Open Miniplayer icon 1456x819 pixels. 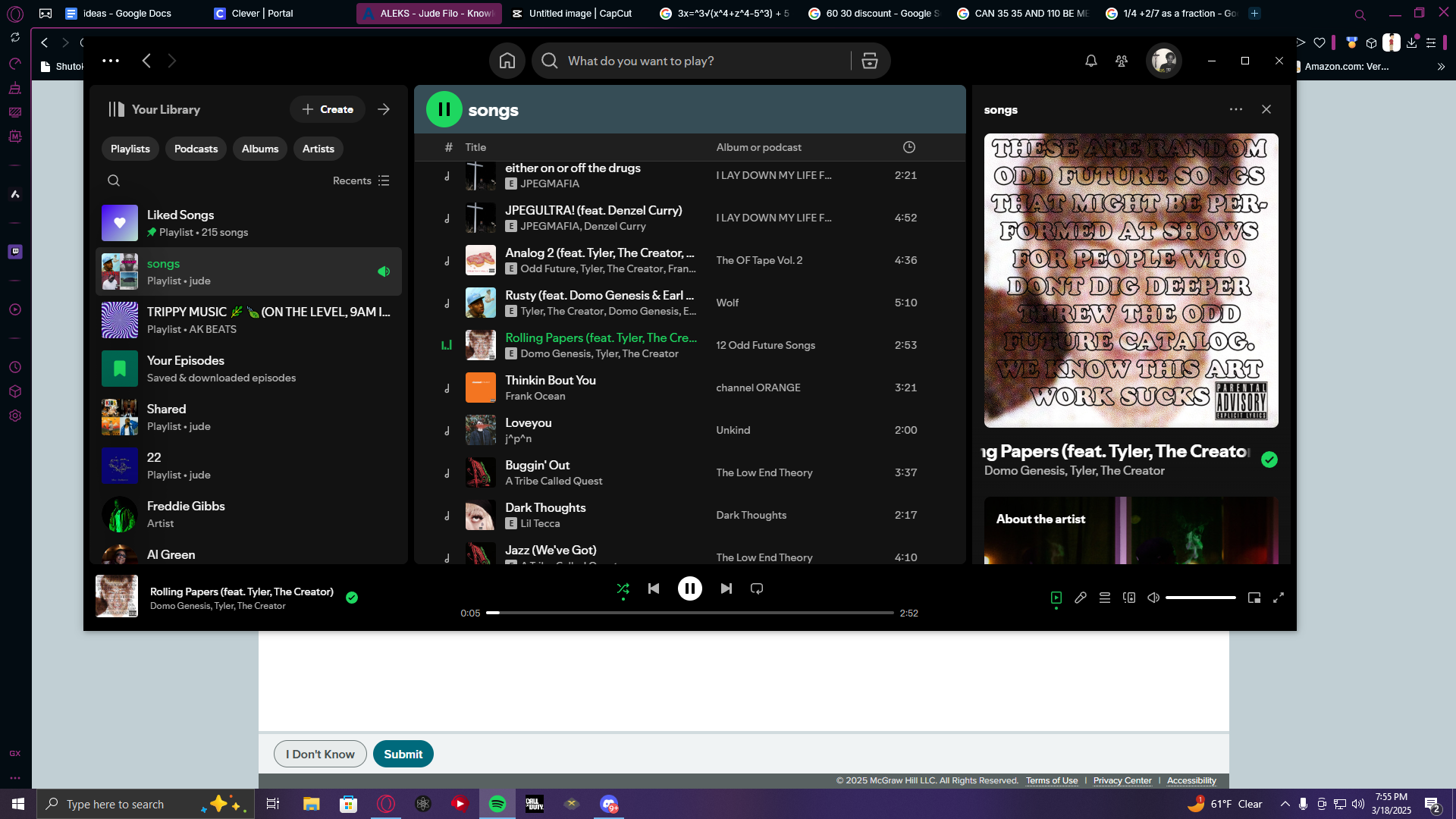point(1254,598)
